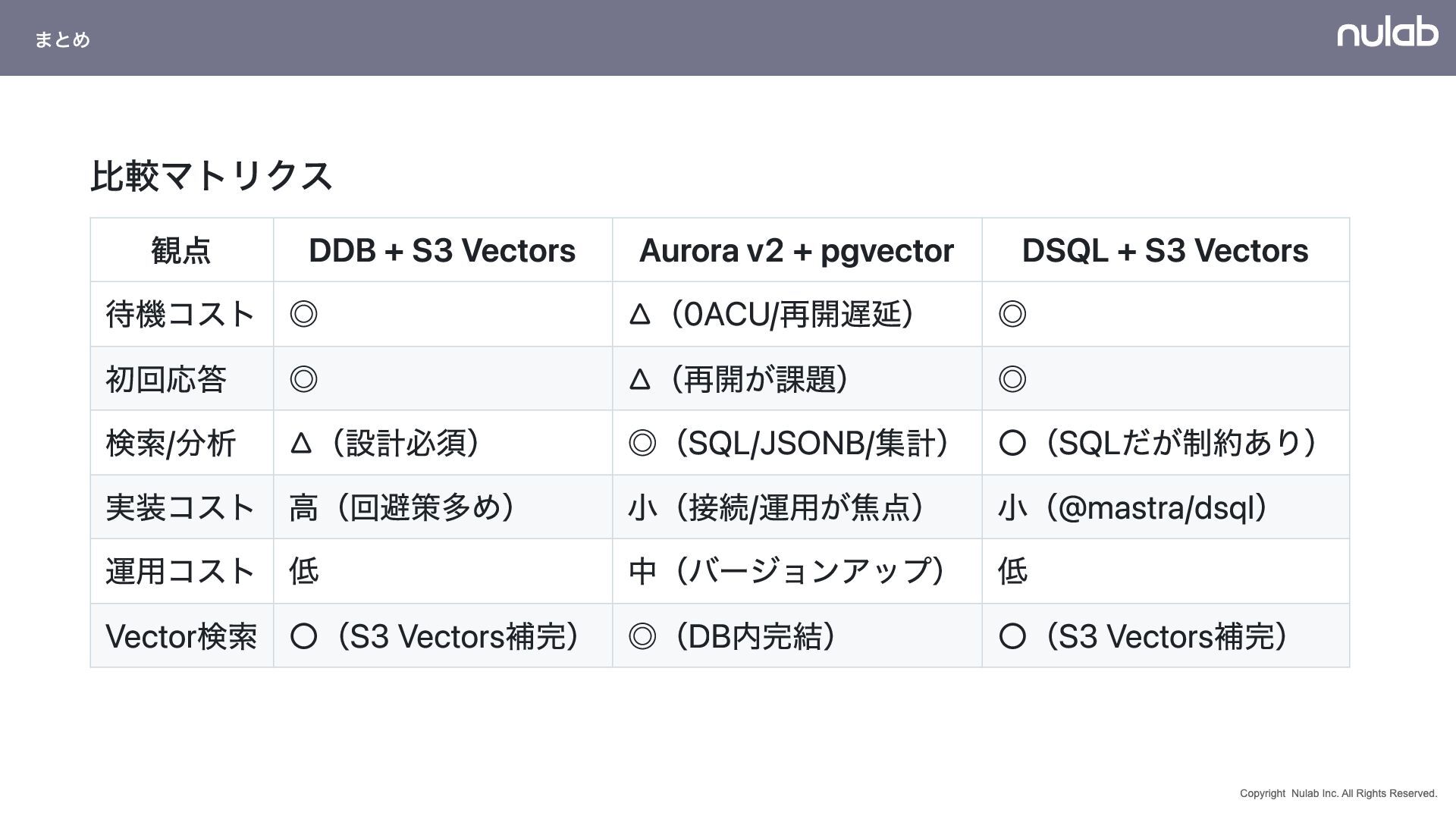Screen dimensions: 1456x819
Task: Click triangle icon beside 設計必須
Action: click(x=301, y=443)
